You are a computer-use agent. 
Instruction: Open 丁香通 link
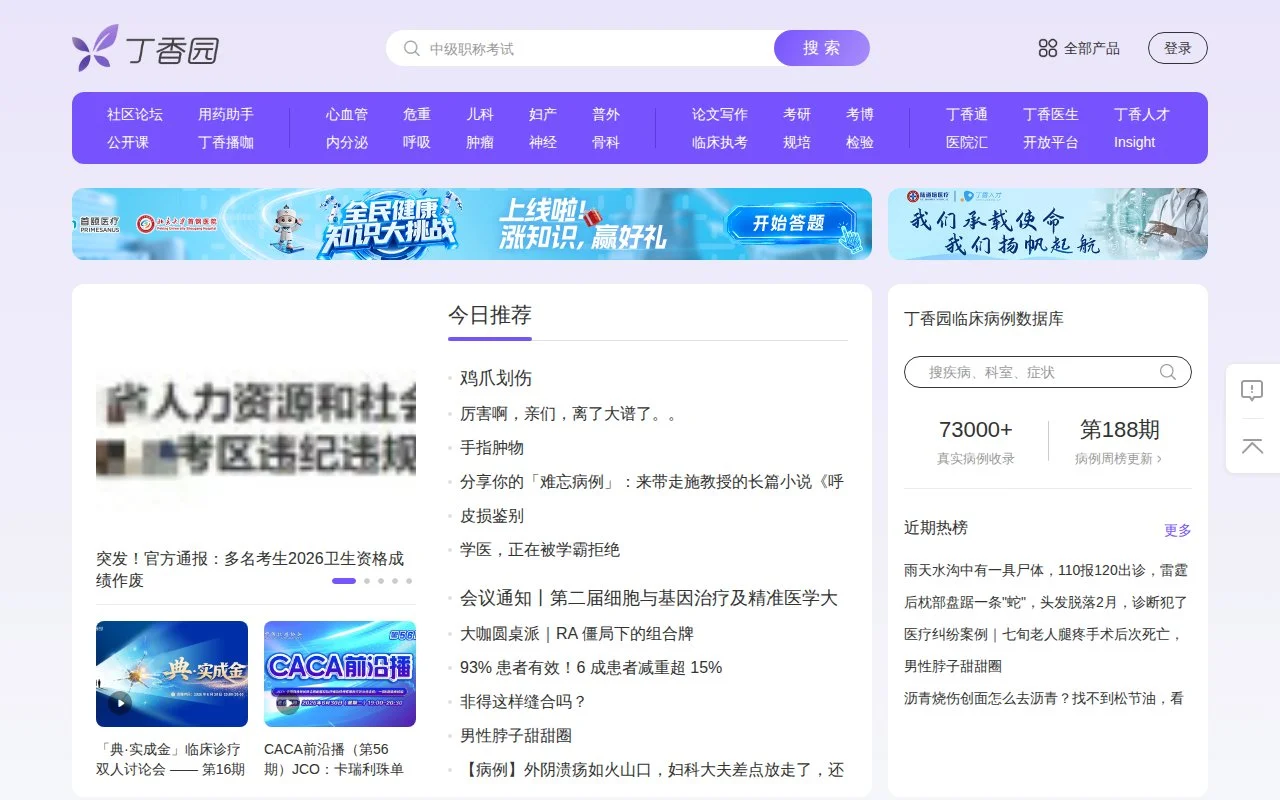pyautogui.click(x=967, y=114)
